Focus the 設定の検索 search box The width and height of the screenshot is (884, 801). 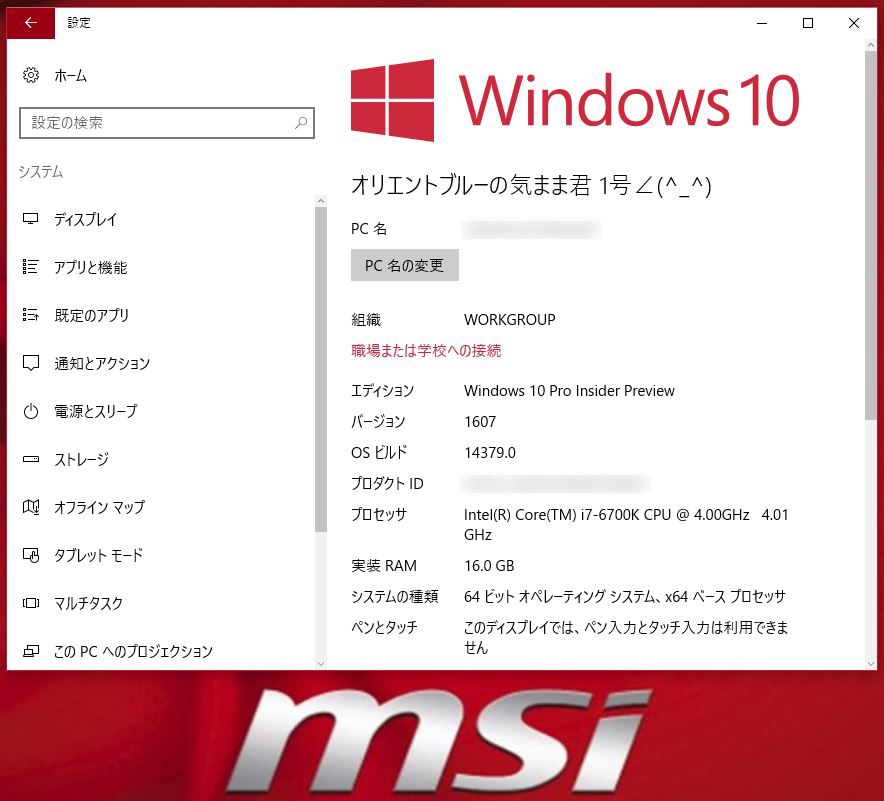[166, 122]
